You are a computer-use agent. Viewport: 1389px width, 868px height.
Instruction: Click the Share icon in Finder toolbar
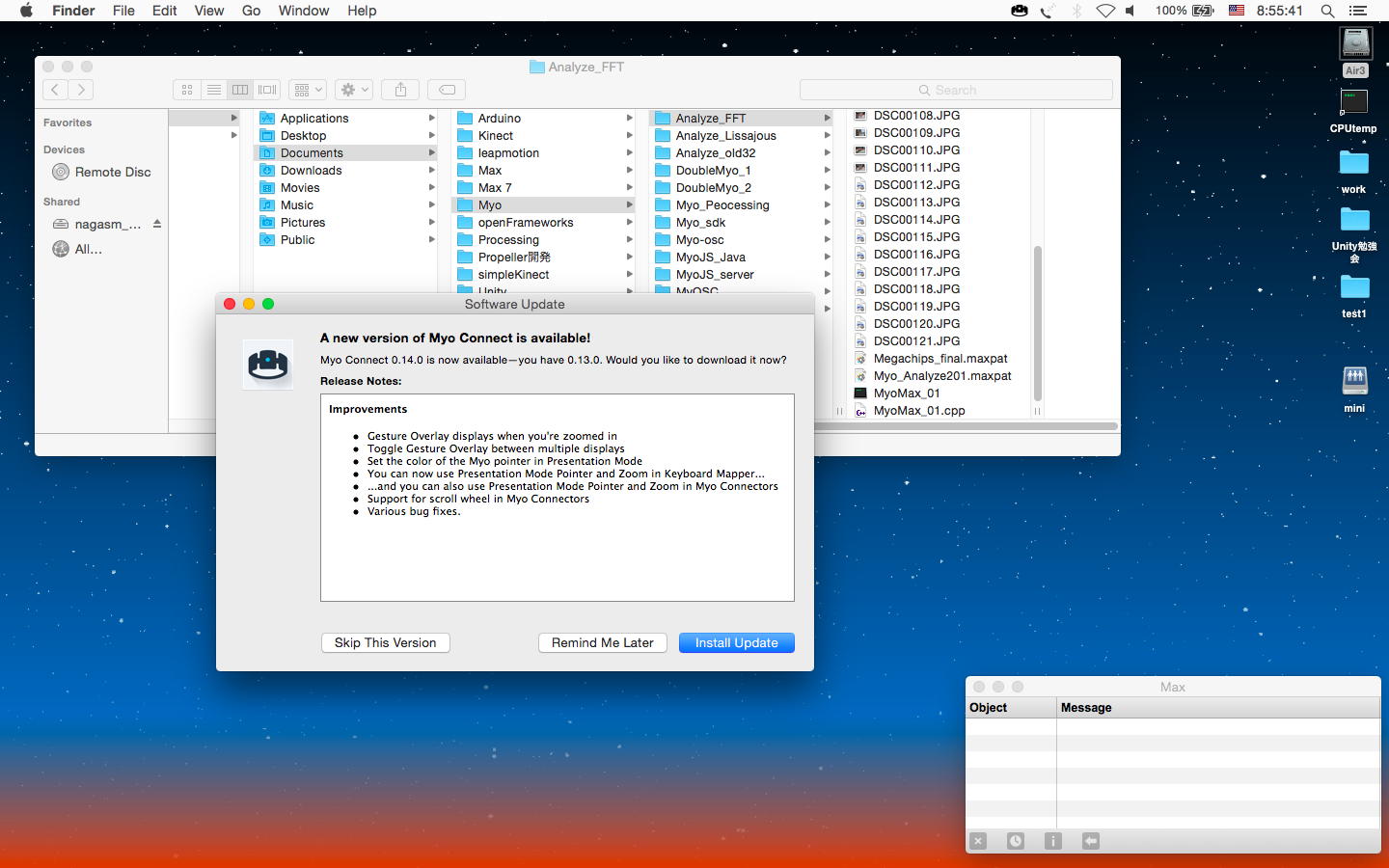point(400,90)
